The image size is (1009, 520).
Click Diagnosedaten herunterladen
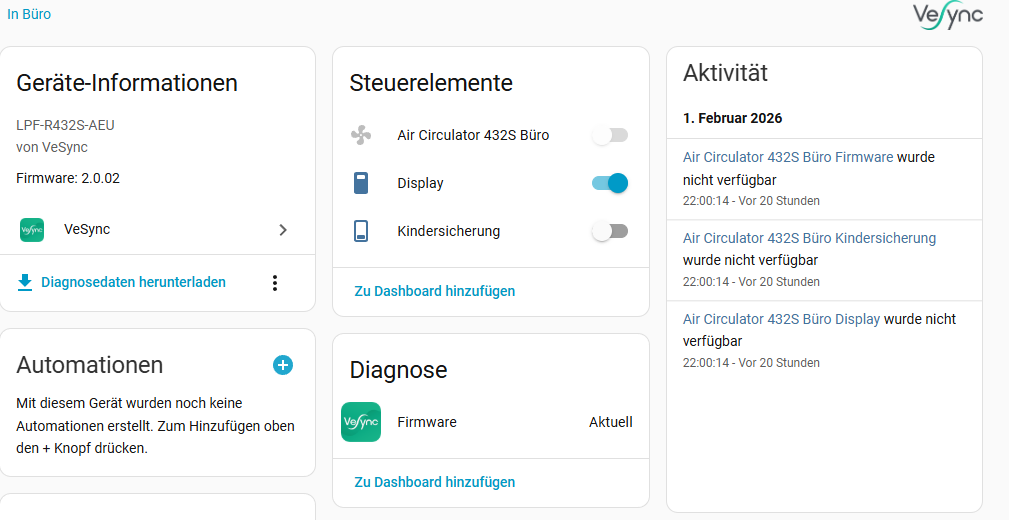[133, 283]
